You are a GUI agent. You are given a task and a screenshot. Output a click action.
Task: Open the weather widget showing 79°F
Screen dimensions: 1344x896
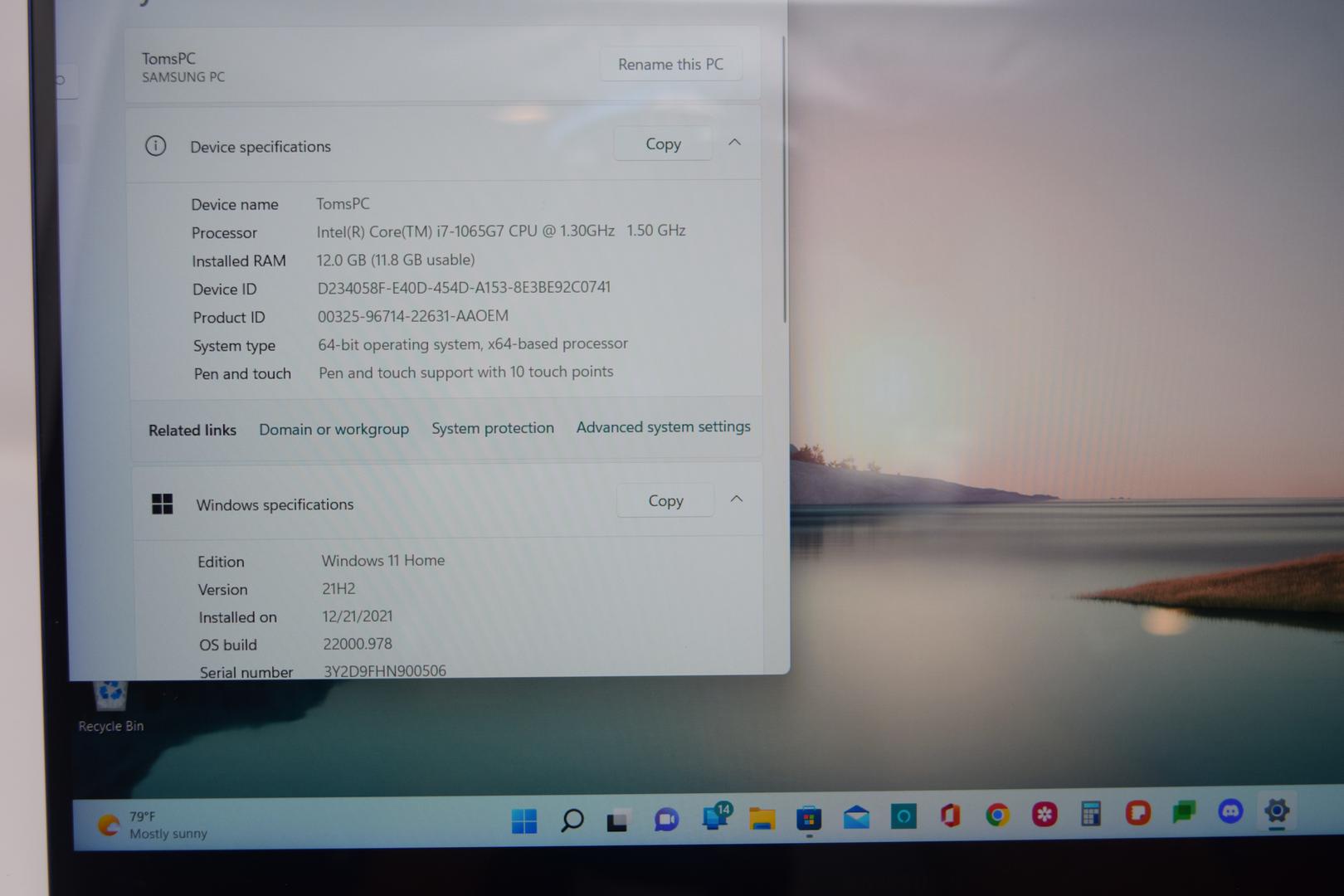[152, 825]
